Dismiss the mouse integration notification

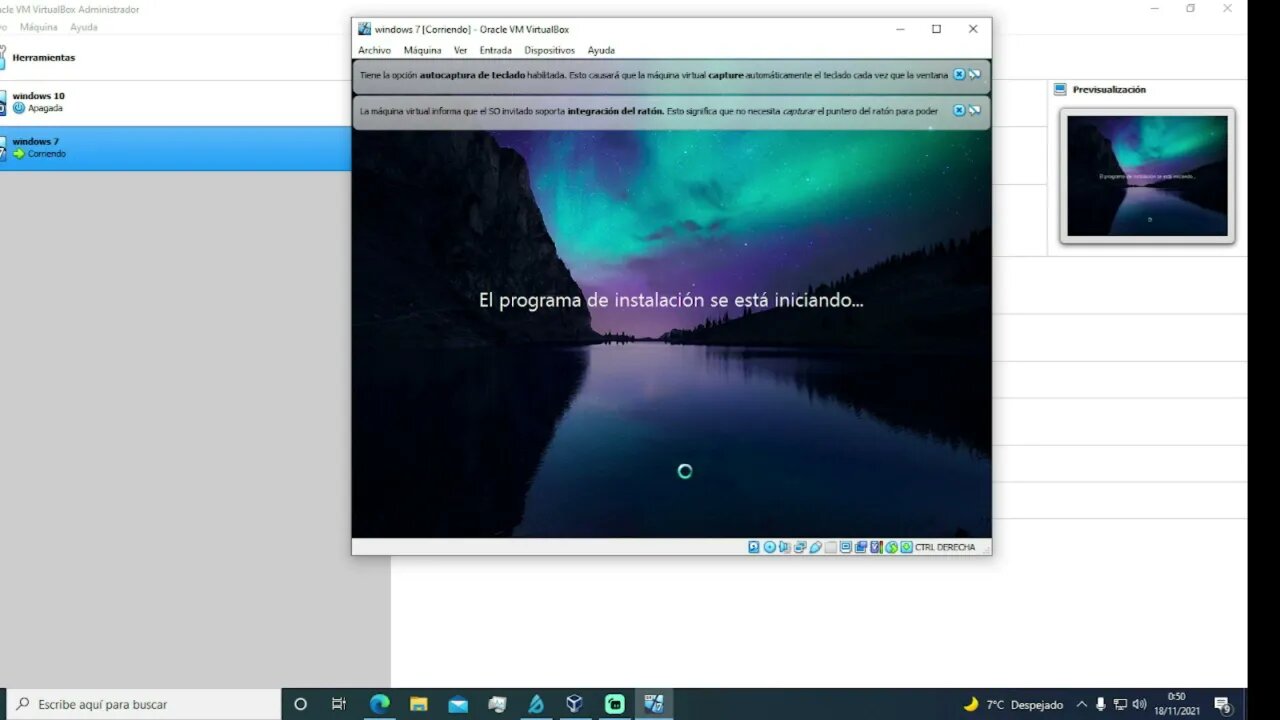(x=959, y=111)
